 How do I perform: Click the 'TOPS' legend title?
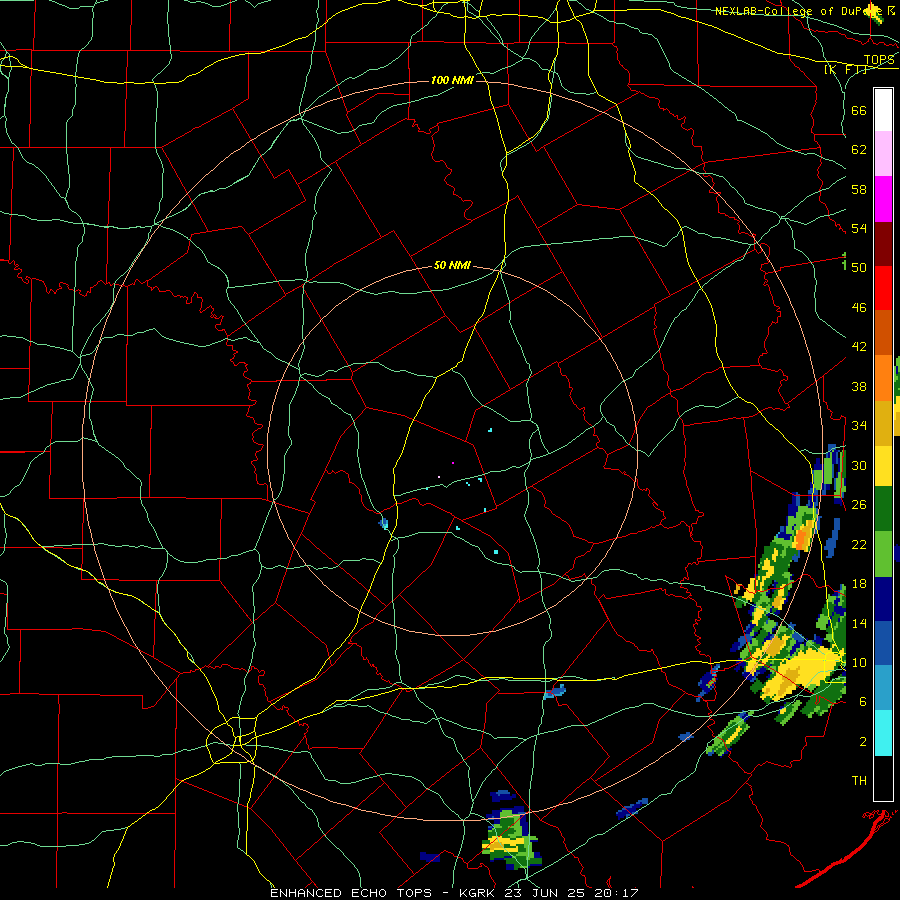click(879, 60)
